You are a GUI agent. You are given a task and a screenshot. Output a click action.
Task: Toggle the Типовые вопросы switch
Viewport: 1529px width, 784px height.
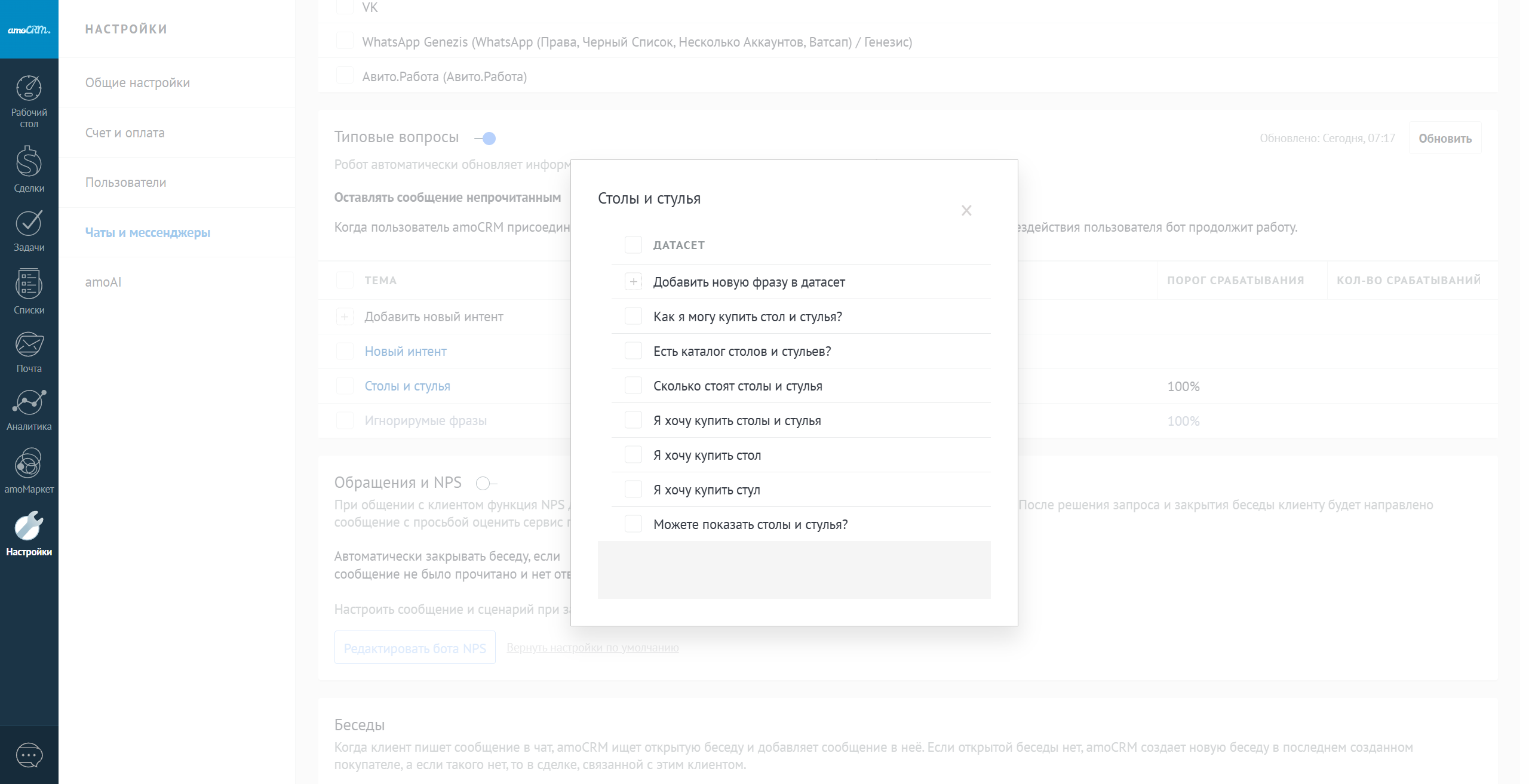coord(486,139)
